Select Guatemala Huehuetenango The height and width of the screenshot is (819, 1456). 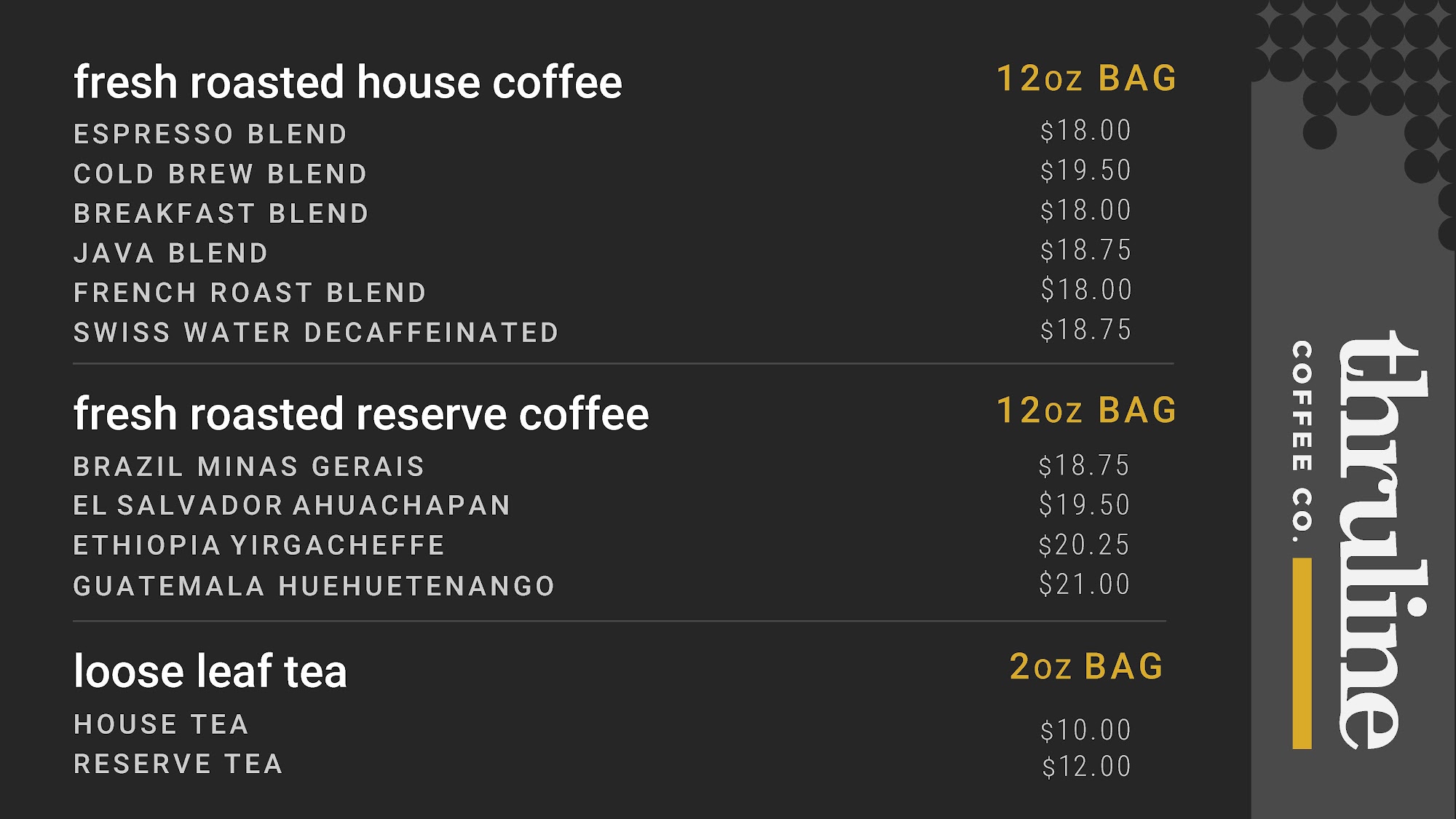point(314,586)
